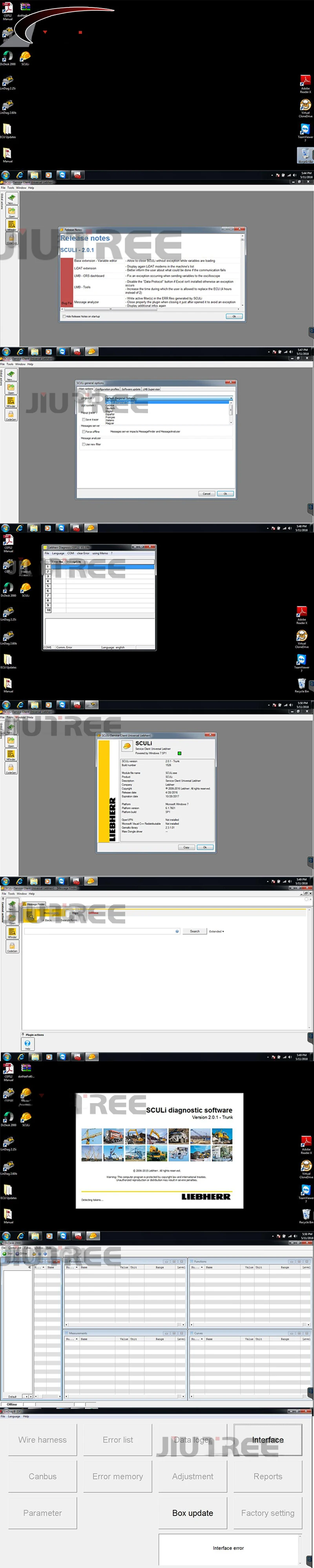Switch to LMB Supervisor tab in general options

click(151, 389)
